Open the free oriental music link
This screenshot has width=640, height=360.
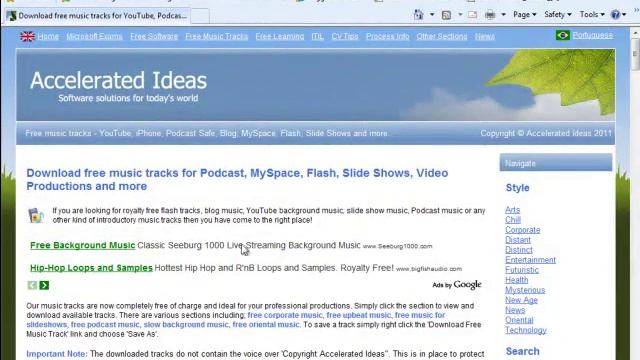tap(266, 324)
